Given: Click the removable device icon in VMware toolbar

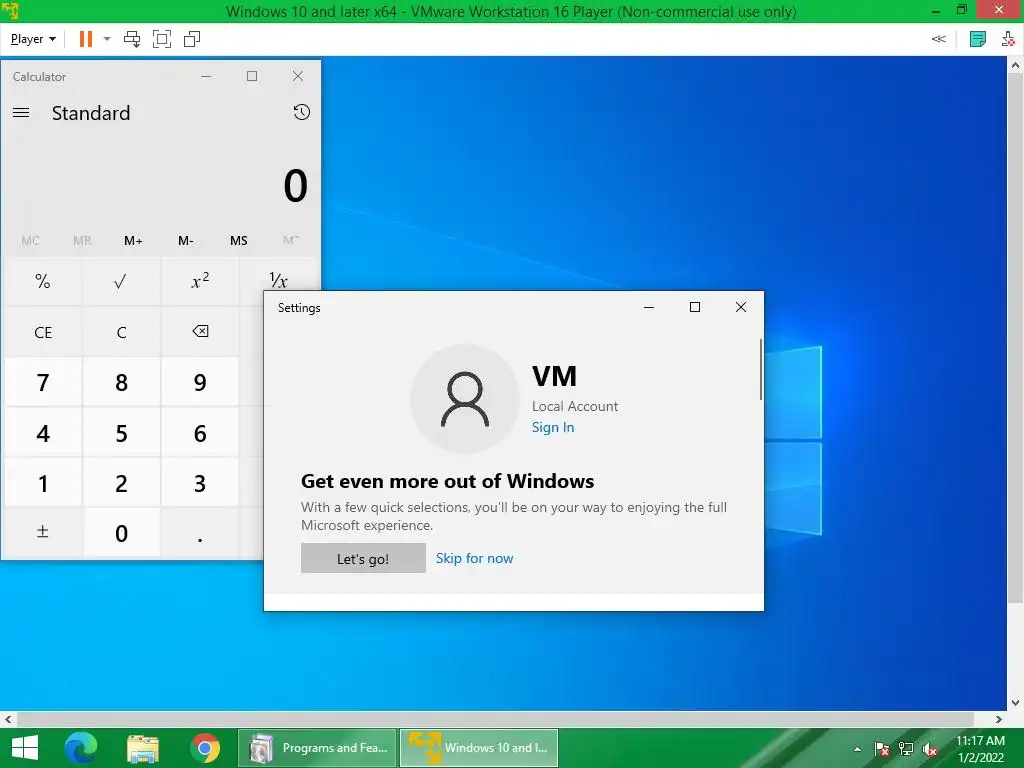Looking at the screenshot, I should coord(1008,39).
